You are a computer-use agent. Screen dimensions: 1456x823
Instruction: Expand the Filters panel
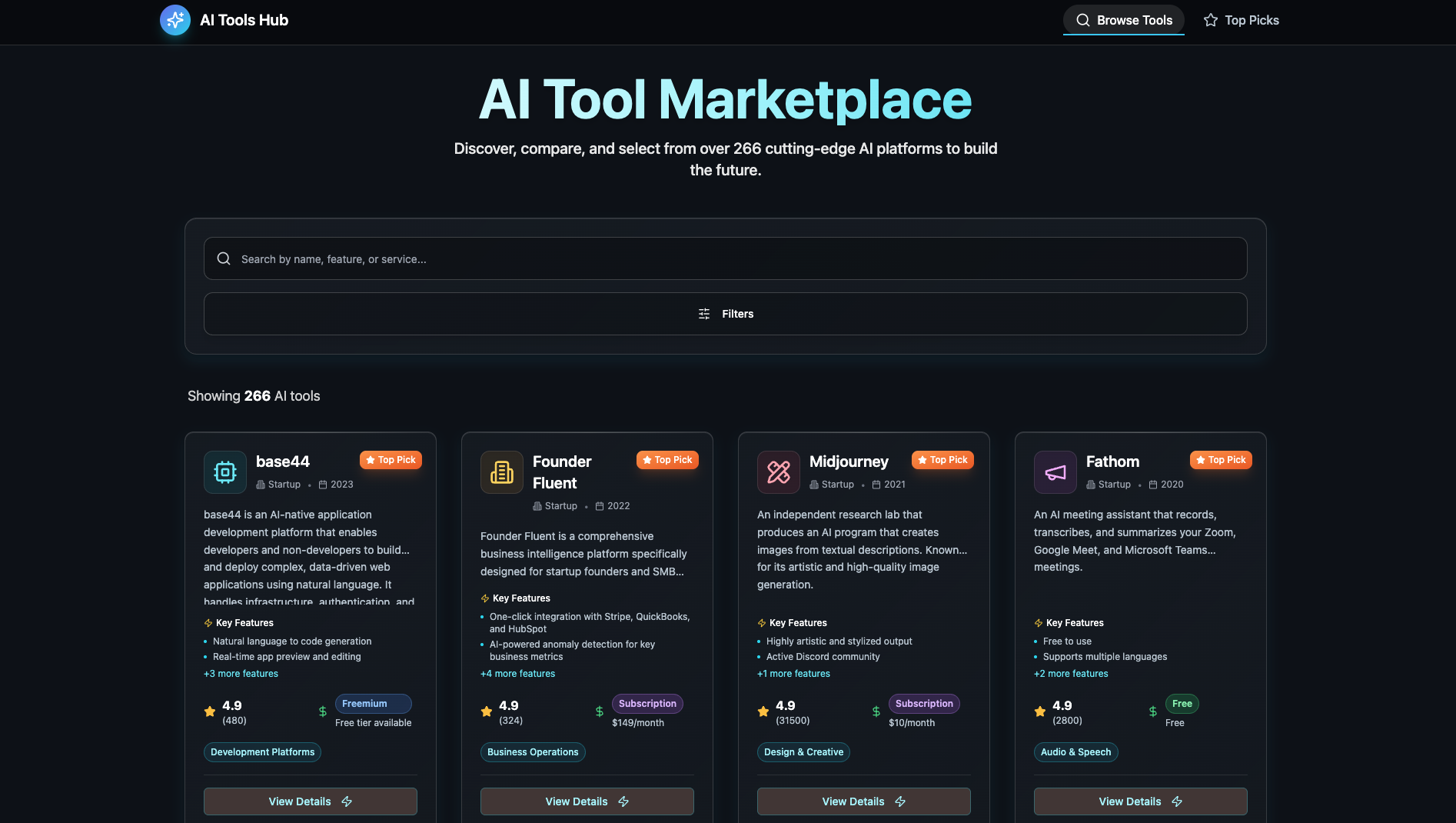(x=725, y=314)
